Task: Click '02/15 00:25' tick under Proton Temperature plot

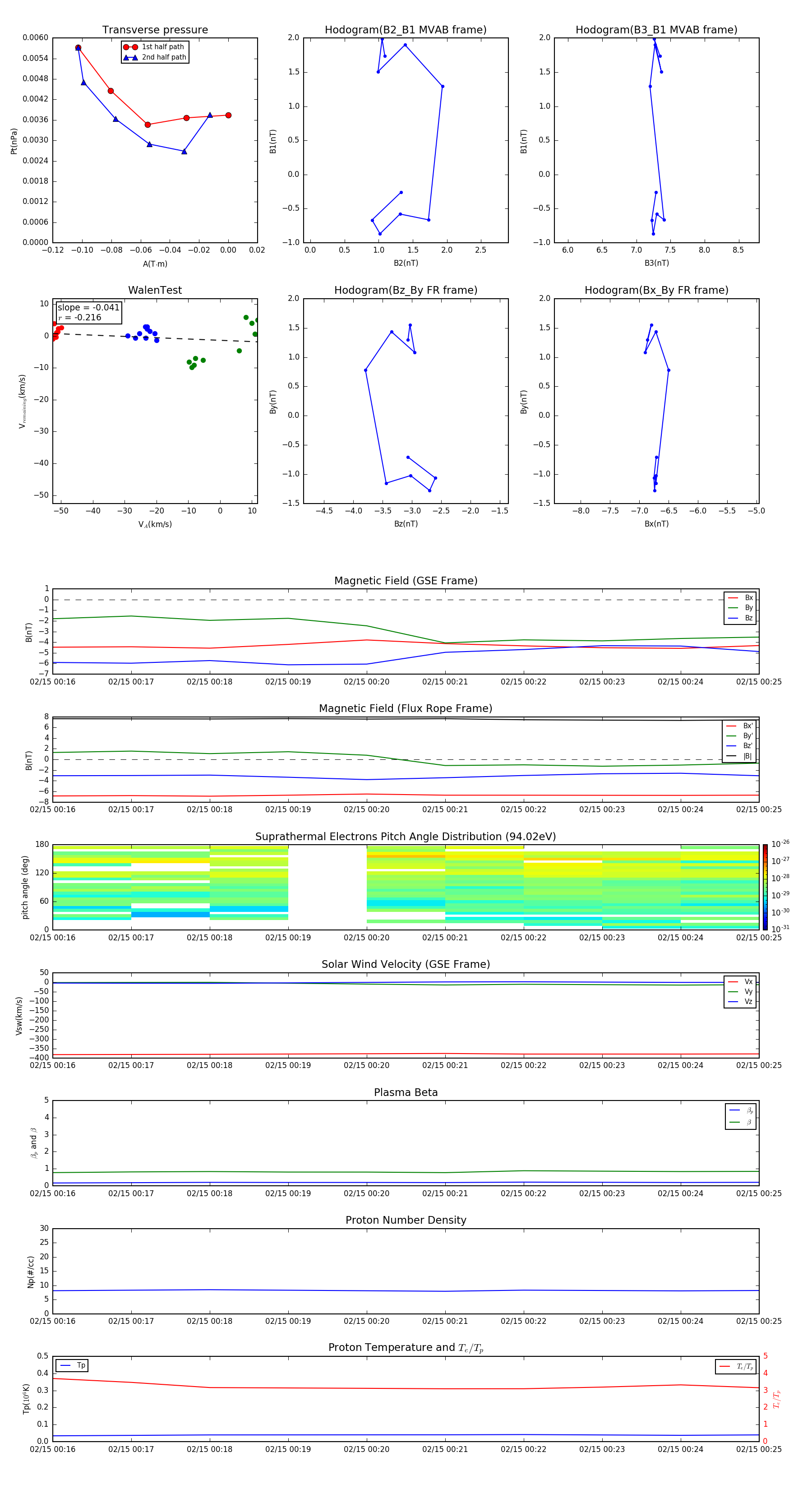Action: pyautogui.click(x=759, y=1449)
